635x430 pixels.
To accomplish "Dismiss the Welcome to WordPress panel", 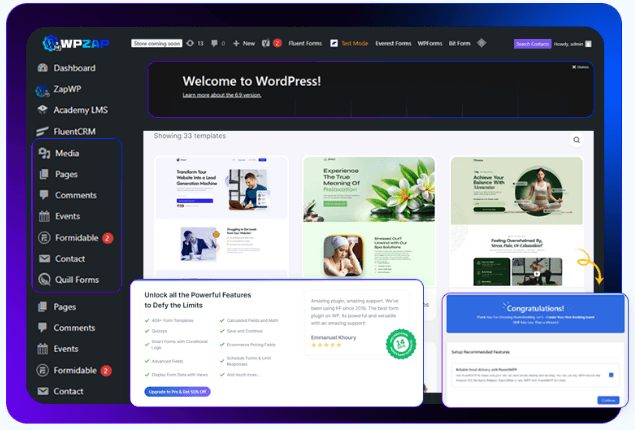I will click(580, 67).
